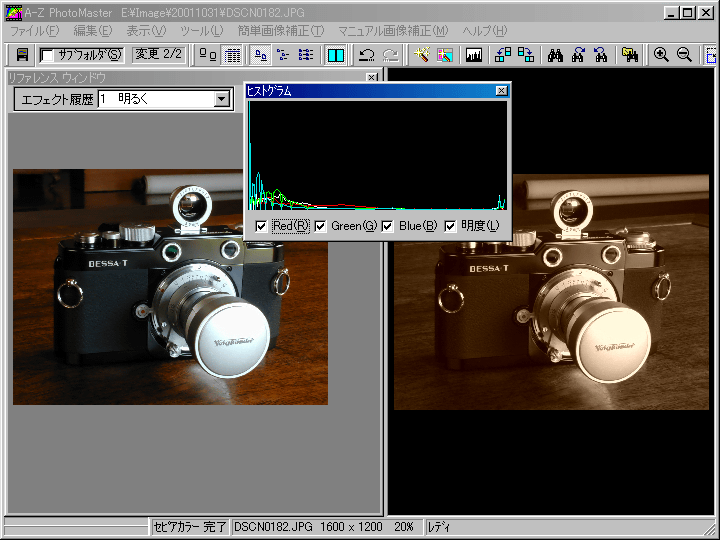Click the second blue-arrow image transfer icon
Image resolution: width=720 pixels, height=540 pixels.
(526, 55)
